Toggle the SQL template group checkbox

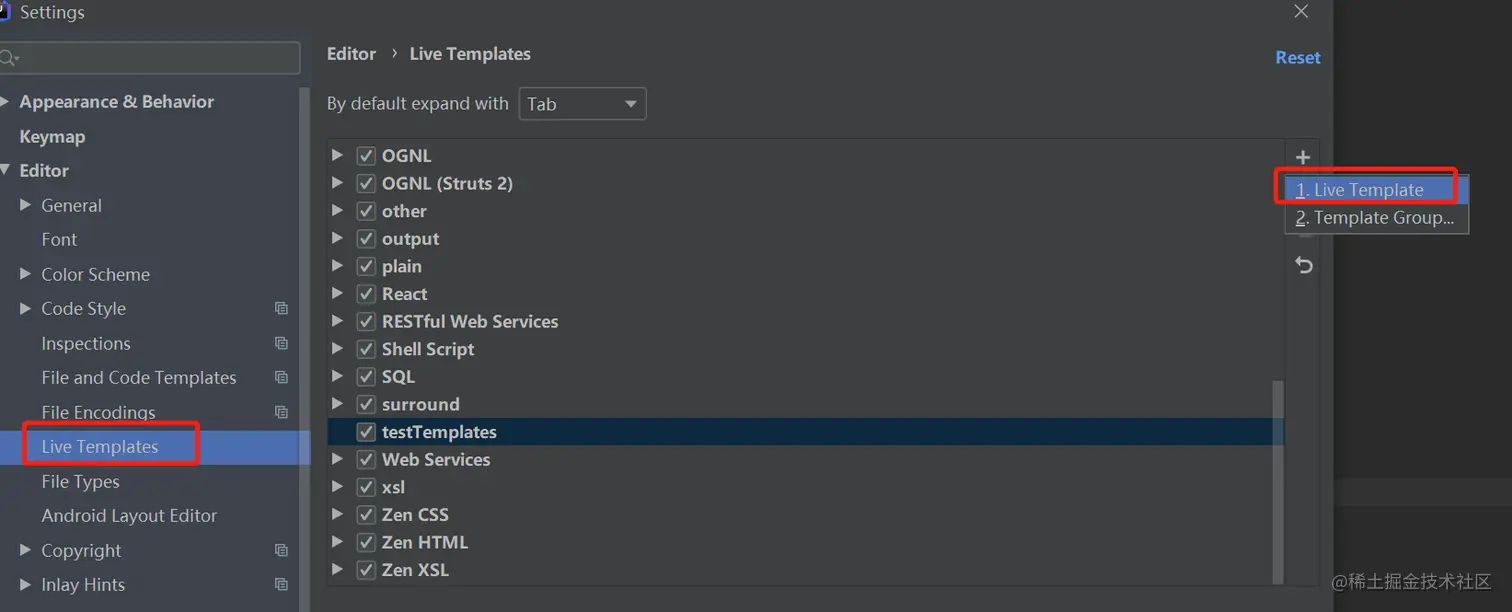tap(366, 377)
